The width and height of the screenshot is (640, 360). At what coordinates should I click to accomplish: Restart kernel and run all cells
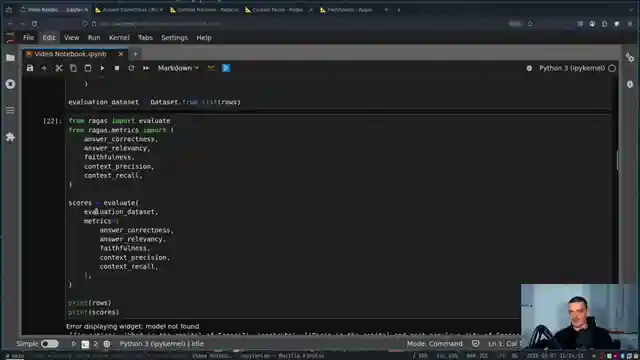(x=146, y=68)
